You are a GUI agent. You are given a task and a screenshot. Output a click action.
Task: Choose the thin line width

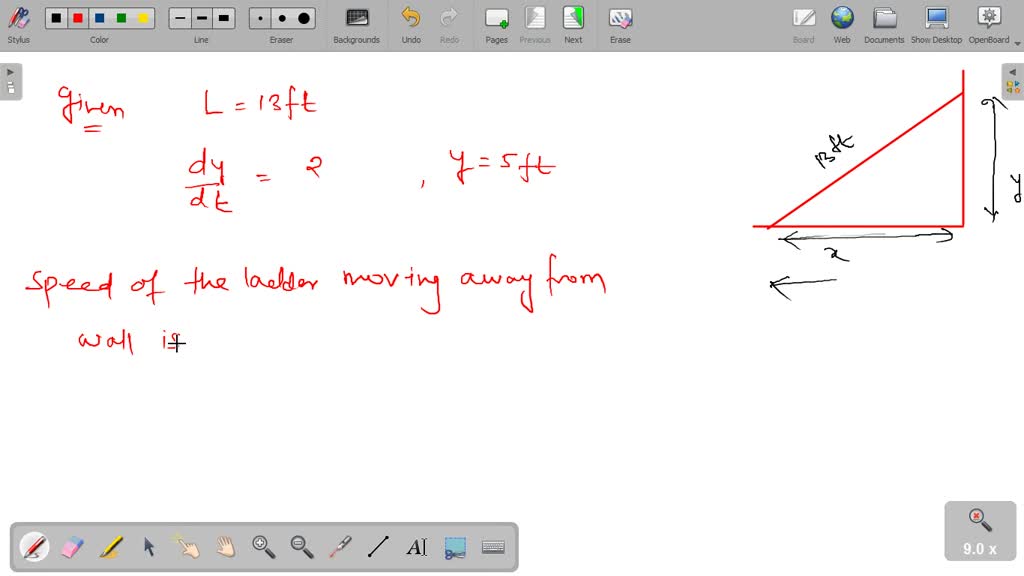coord(180,18)
